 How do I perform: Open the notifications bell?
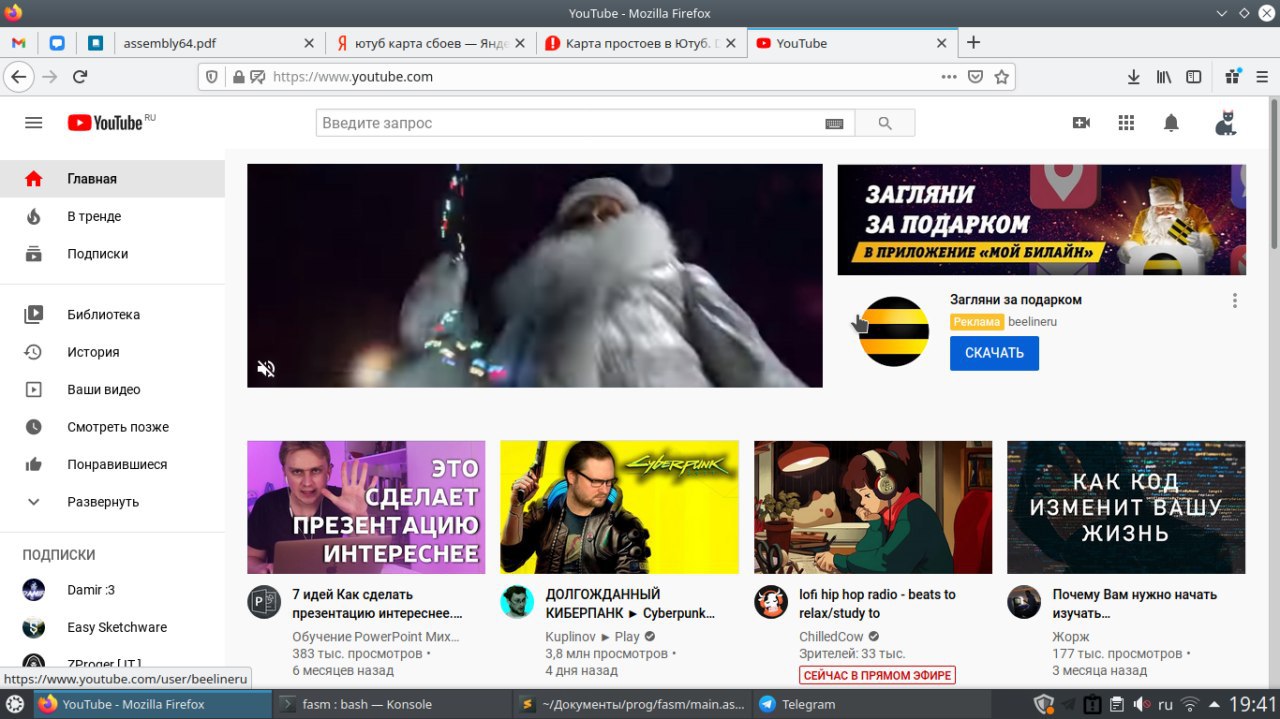pos(1171,123)
